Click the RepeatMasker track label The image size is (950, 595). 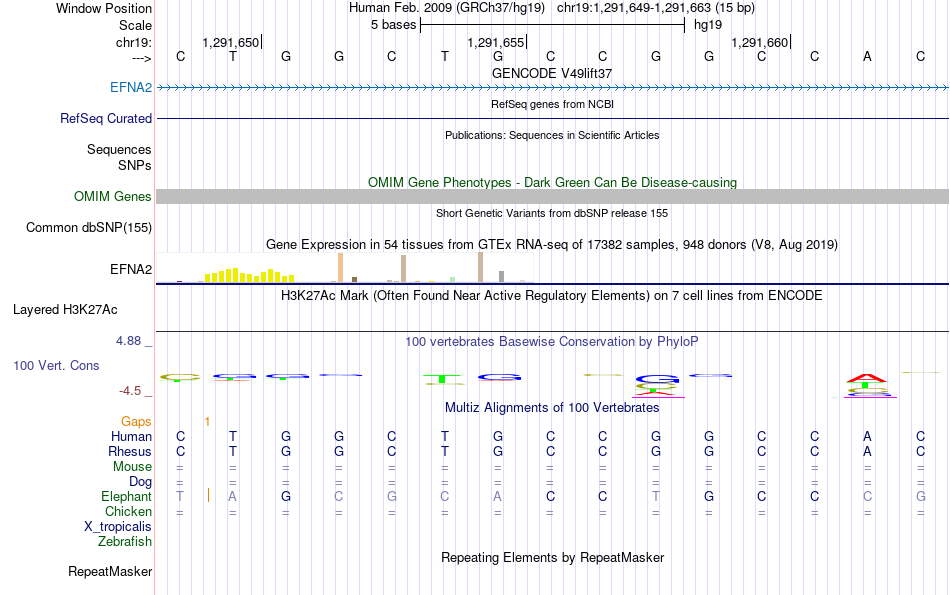point(110,571)
